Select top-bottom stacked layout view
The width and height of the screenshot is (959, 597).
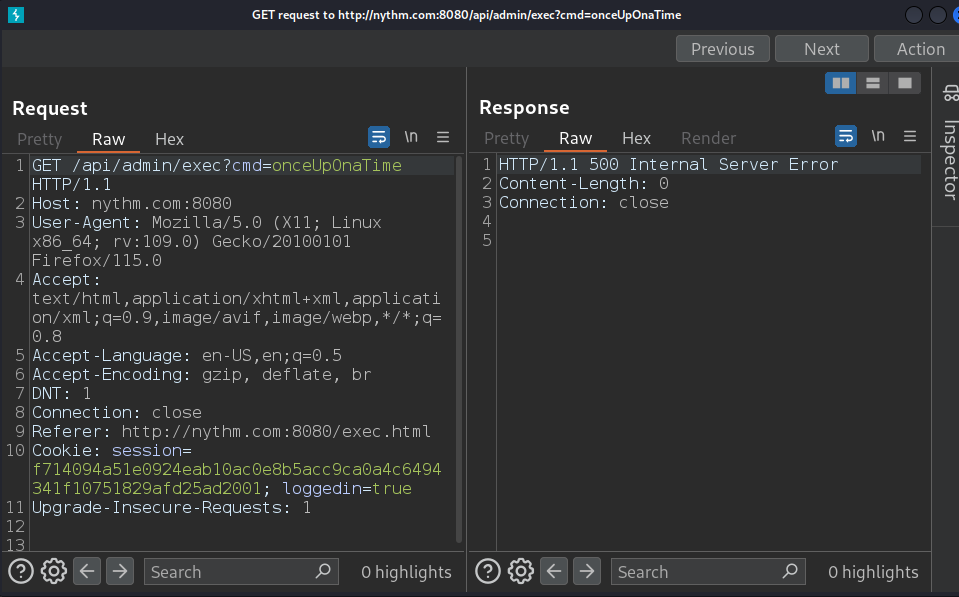click(x=873, y=83)
